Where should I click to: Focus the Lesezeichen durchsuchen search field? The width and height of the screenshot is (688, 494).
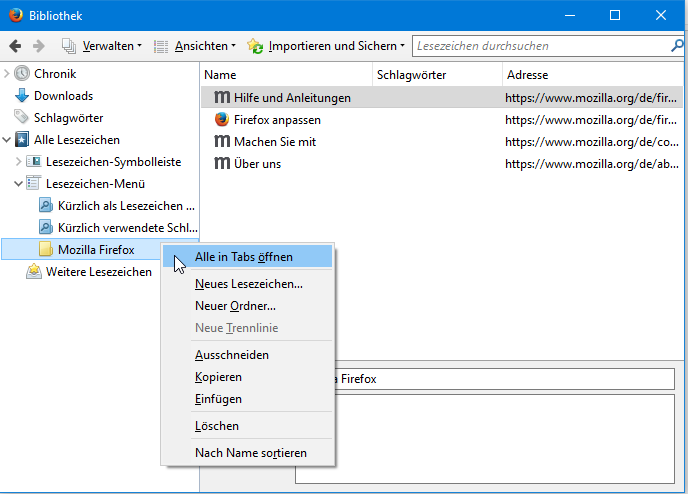[538, 46]
